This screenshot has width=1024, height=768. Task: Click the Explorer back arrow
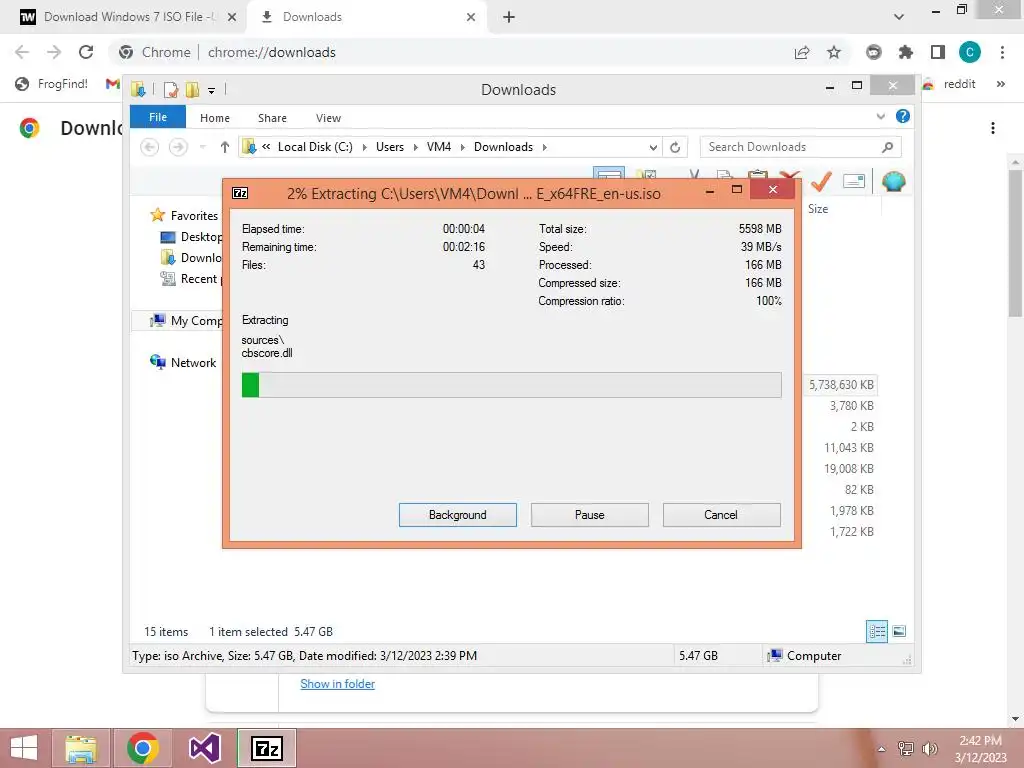150,147
